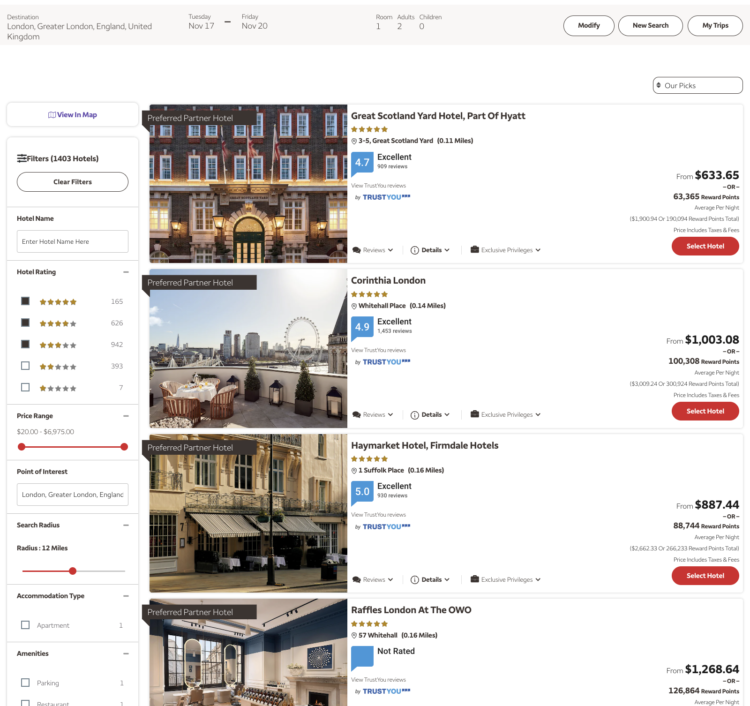Image resolution: width=750 pixels, height=706 pixels.
Task: Uncheck the four-star hotel rating filter
Action: (x=25, y=322)
